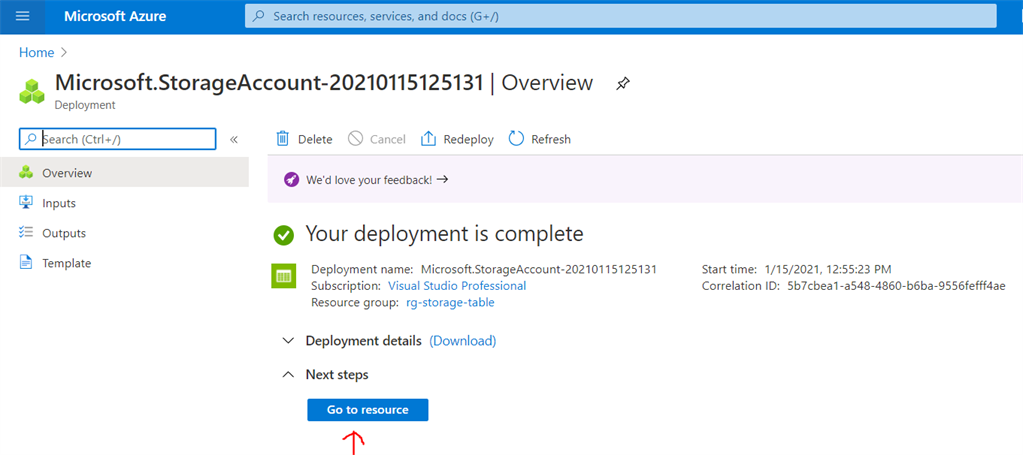This screenshot has width=1023, height=455.
Task: Focus the search resources, services, and docs field
Action: (620, 16)
